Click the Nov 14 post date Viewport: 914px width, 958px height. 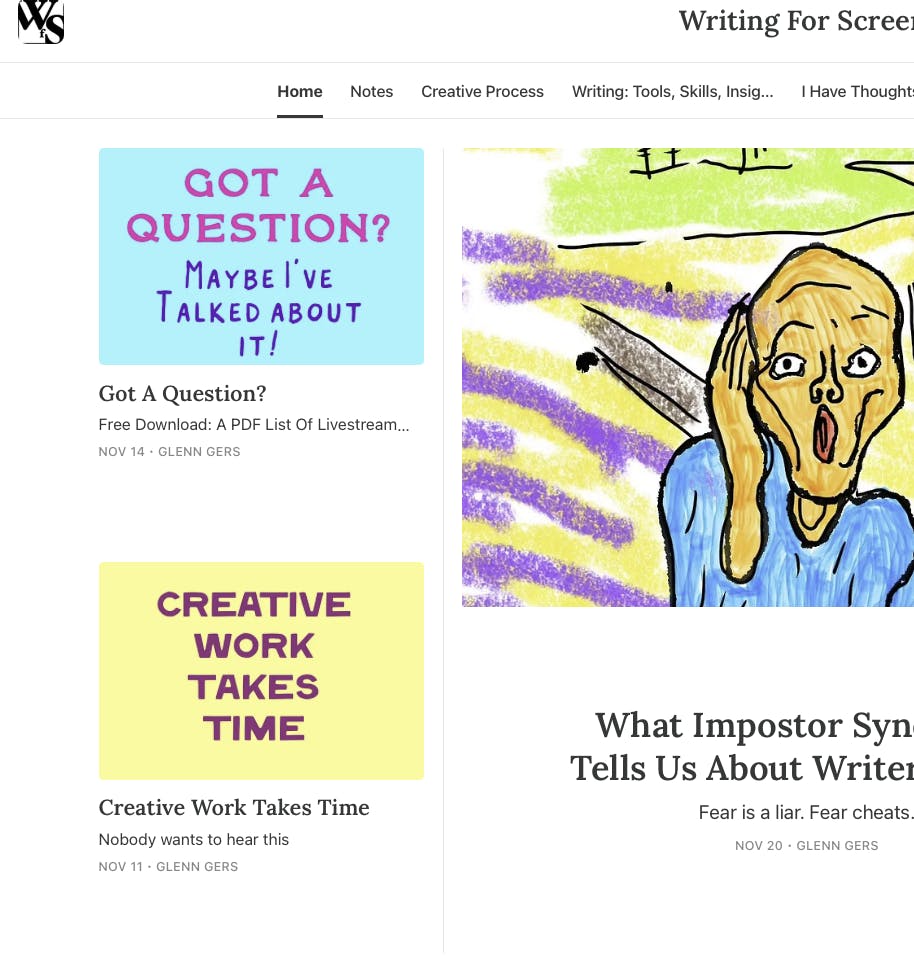coord(122,452)
